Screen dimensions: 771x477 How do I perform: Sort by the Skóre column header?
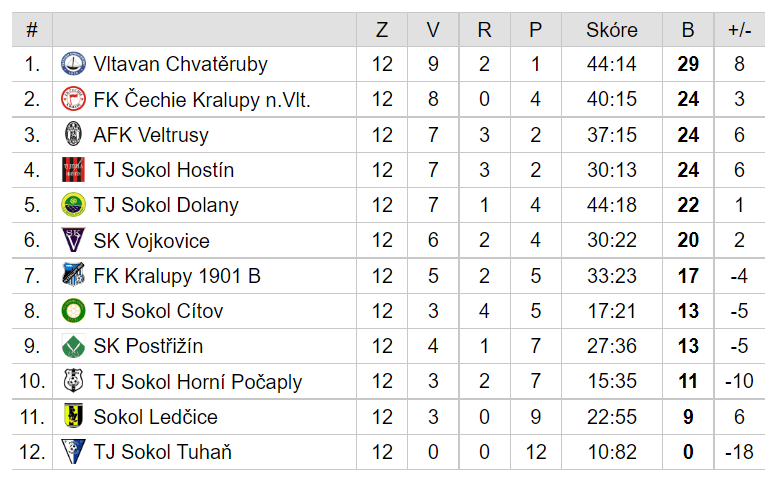coord(612,30)
